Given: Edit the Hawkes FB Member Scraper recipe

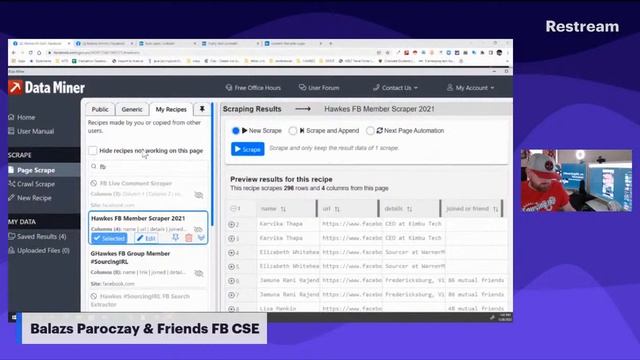Looking at the screenshot, I should [x=146, y=238].
